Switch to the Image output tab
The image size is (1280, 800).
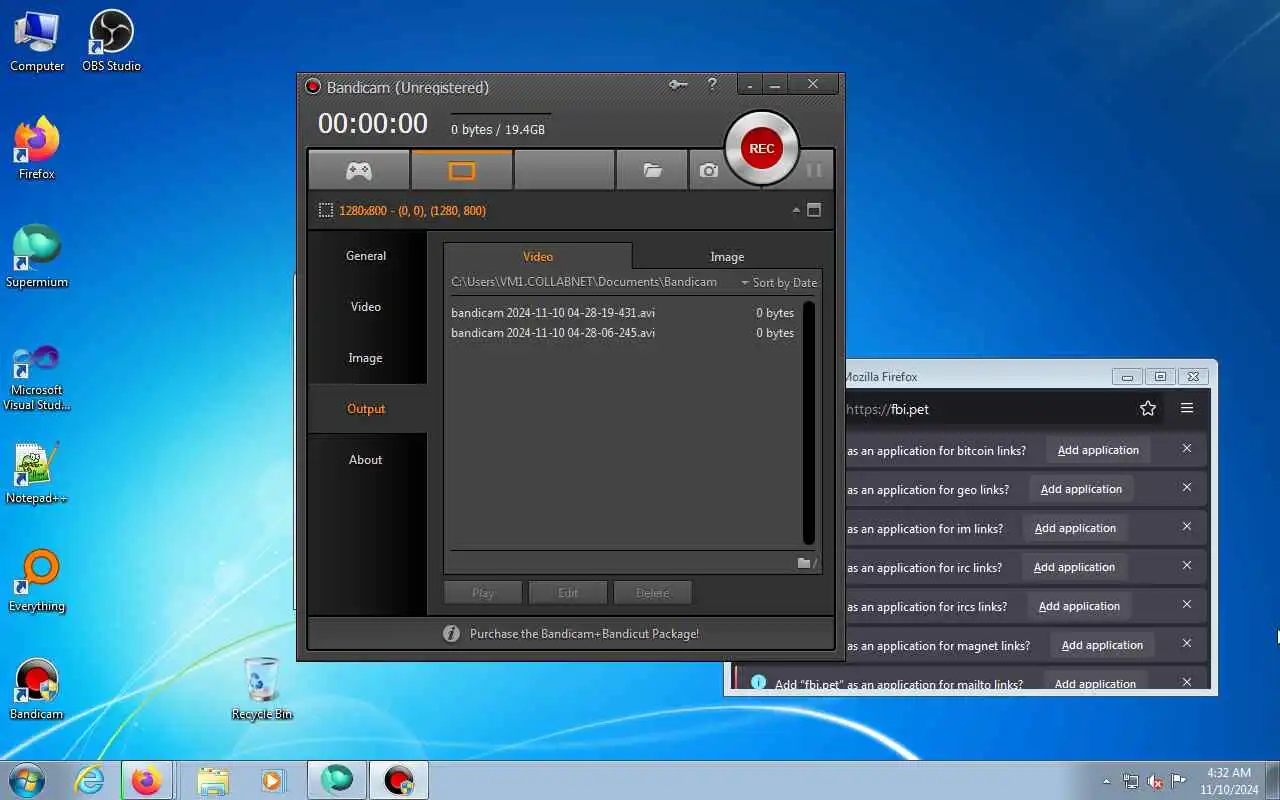[727, 256]
